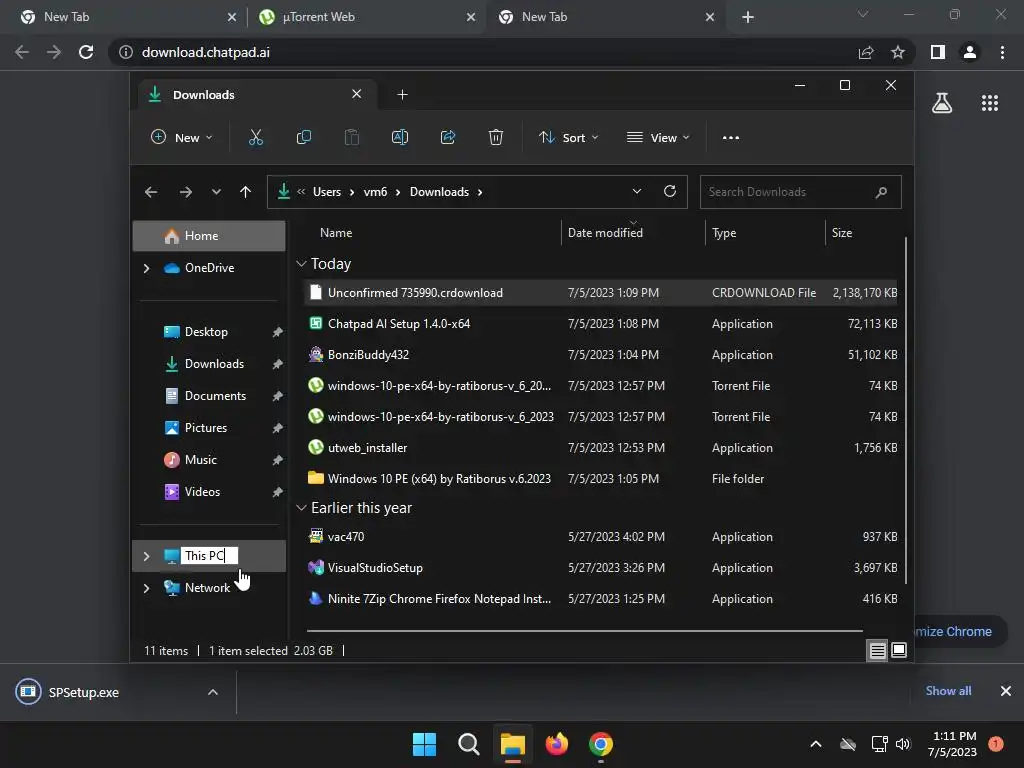Open Chrome profile avatar

coord(970,52)
